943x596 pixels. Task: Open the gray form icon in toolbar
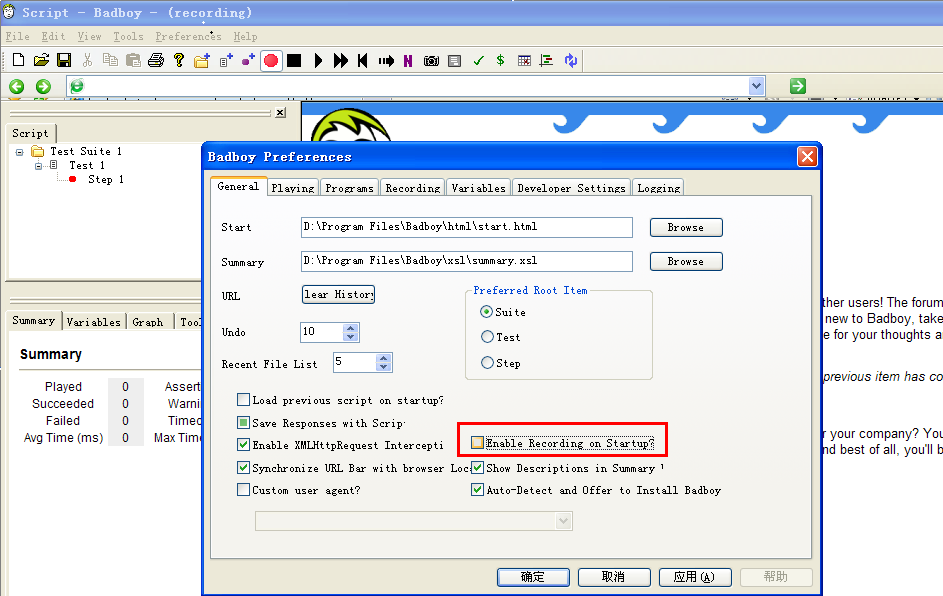pyautogui.click(x=455, y=60)
